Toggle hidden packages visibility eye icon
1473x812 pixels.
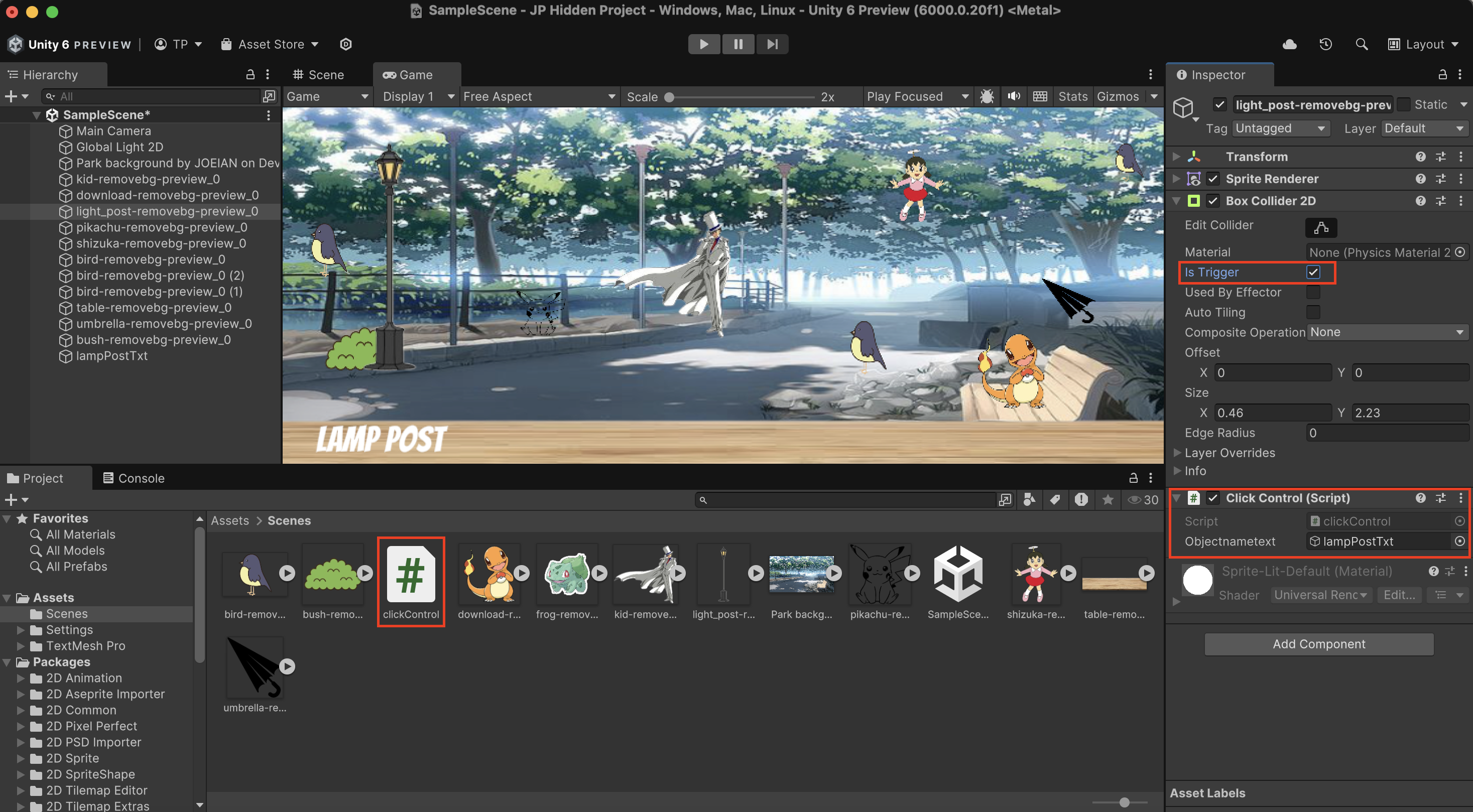coord(1142,500)
